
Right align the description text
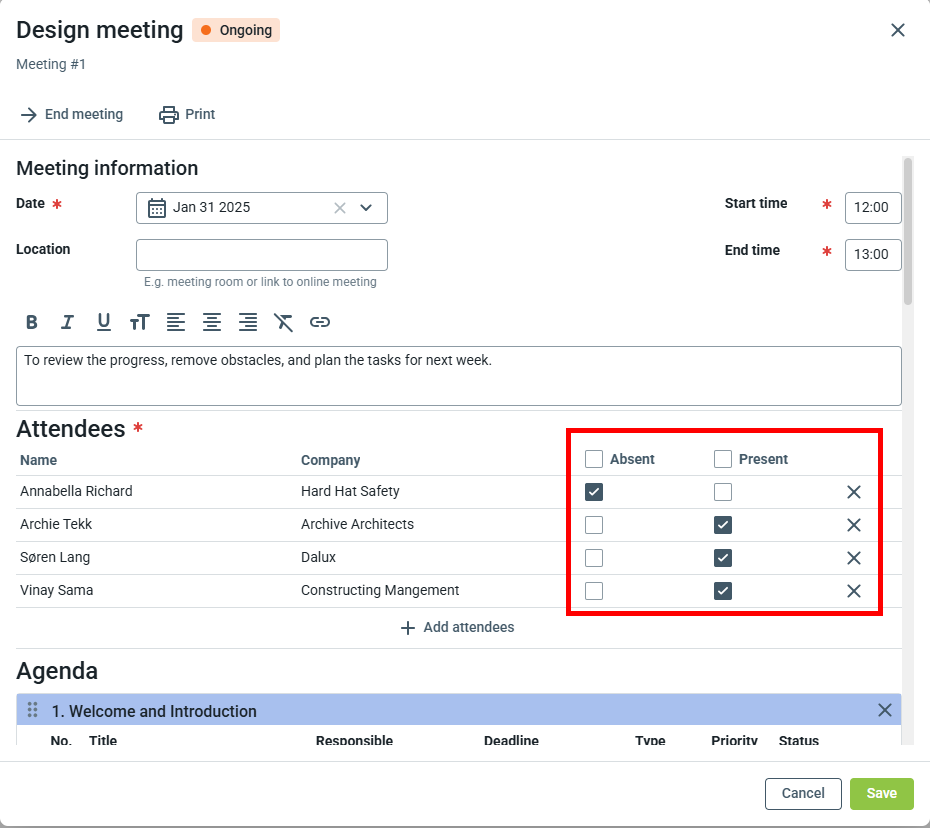coord(248,322)
